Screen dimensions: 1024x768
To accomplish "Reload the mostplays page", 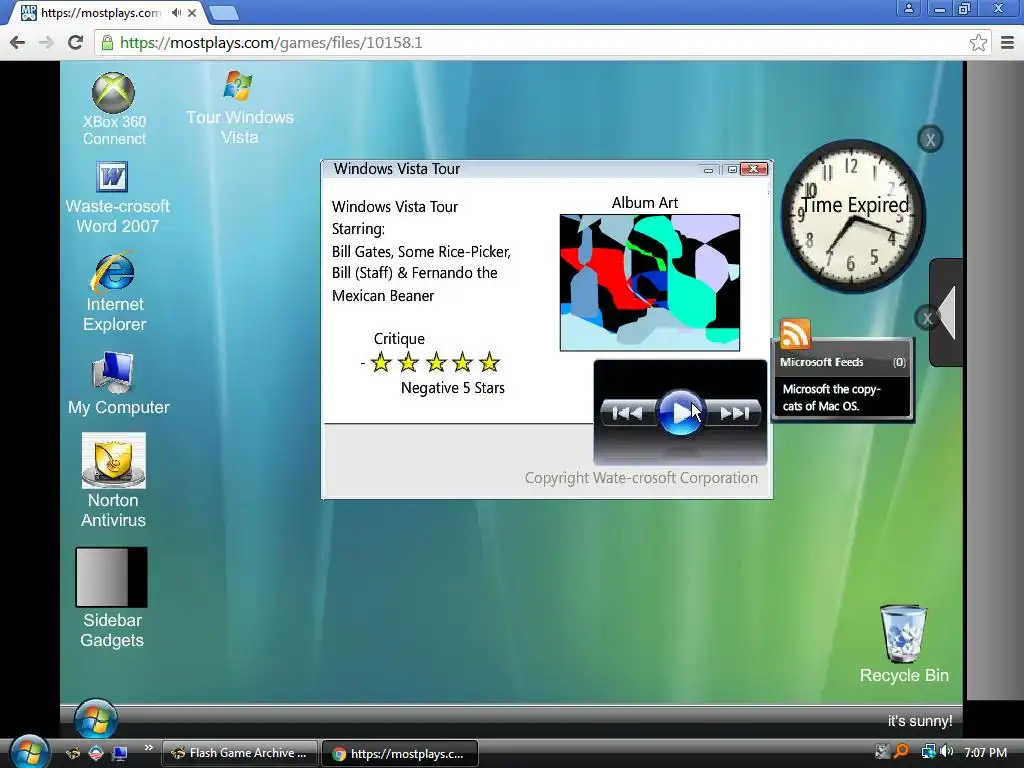I will coord(75,42).
